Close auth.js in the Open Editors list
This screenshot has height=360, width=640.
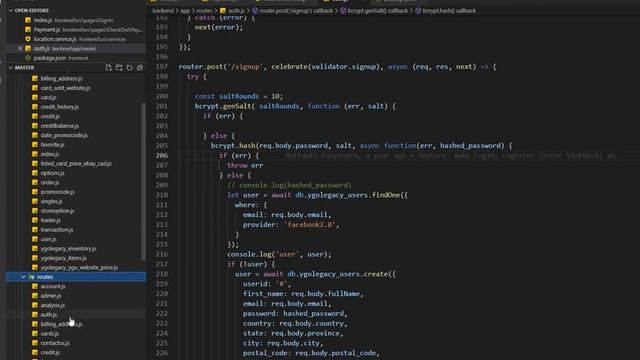click(20, 49)
